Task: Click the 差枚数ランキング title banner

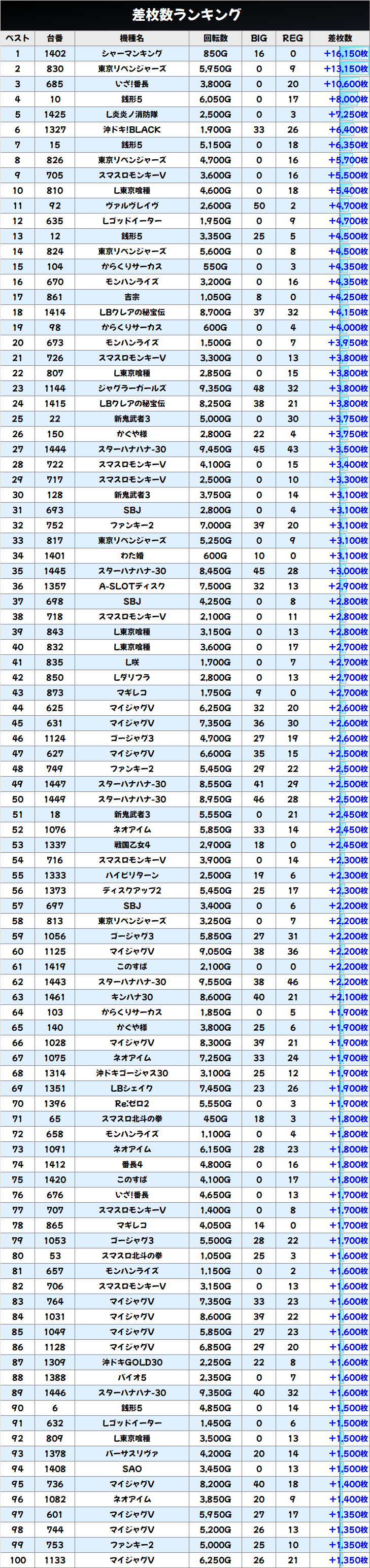Action: (x=185, y=15)
